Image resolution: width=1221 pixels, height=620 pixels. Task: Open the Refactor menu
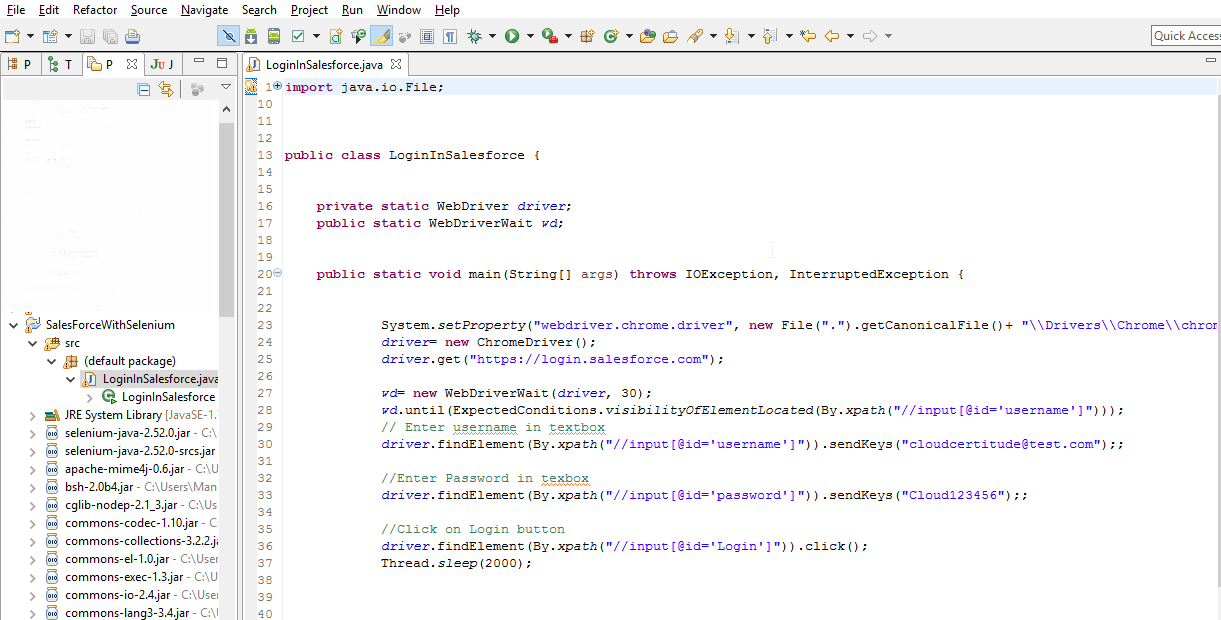(95, 10)
